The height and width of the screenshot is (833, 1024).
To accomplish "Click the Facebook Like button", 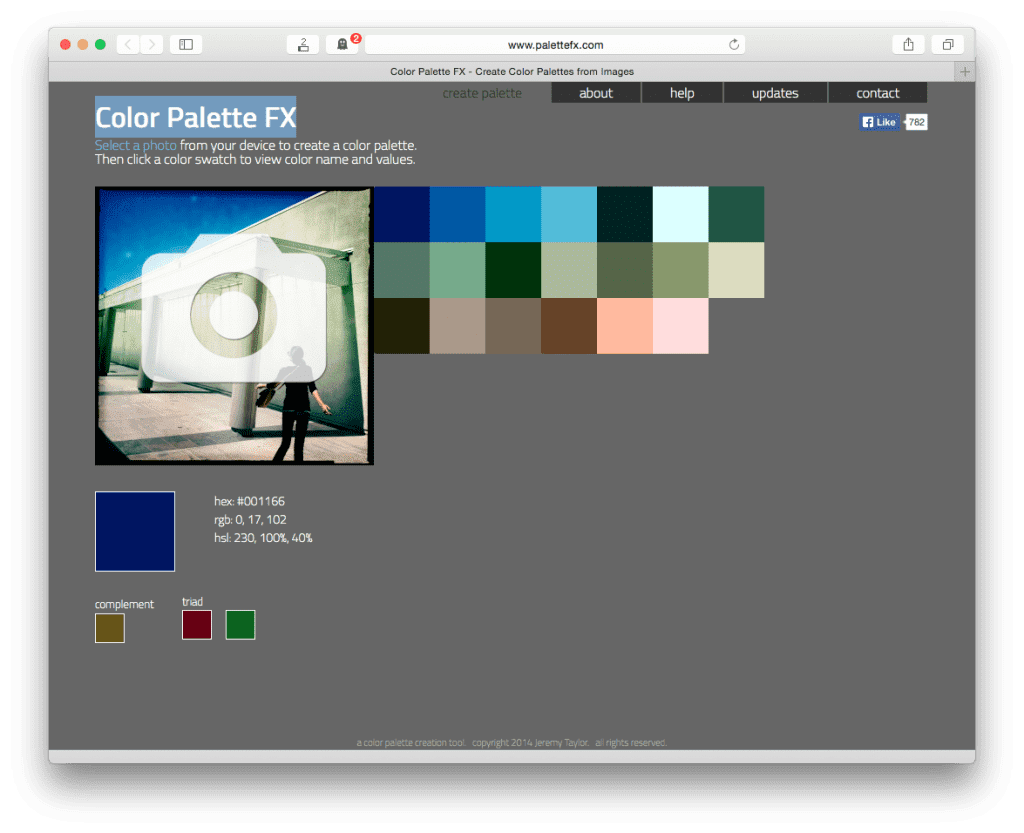I will tap(880, 122).
